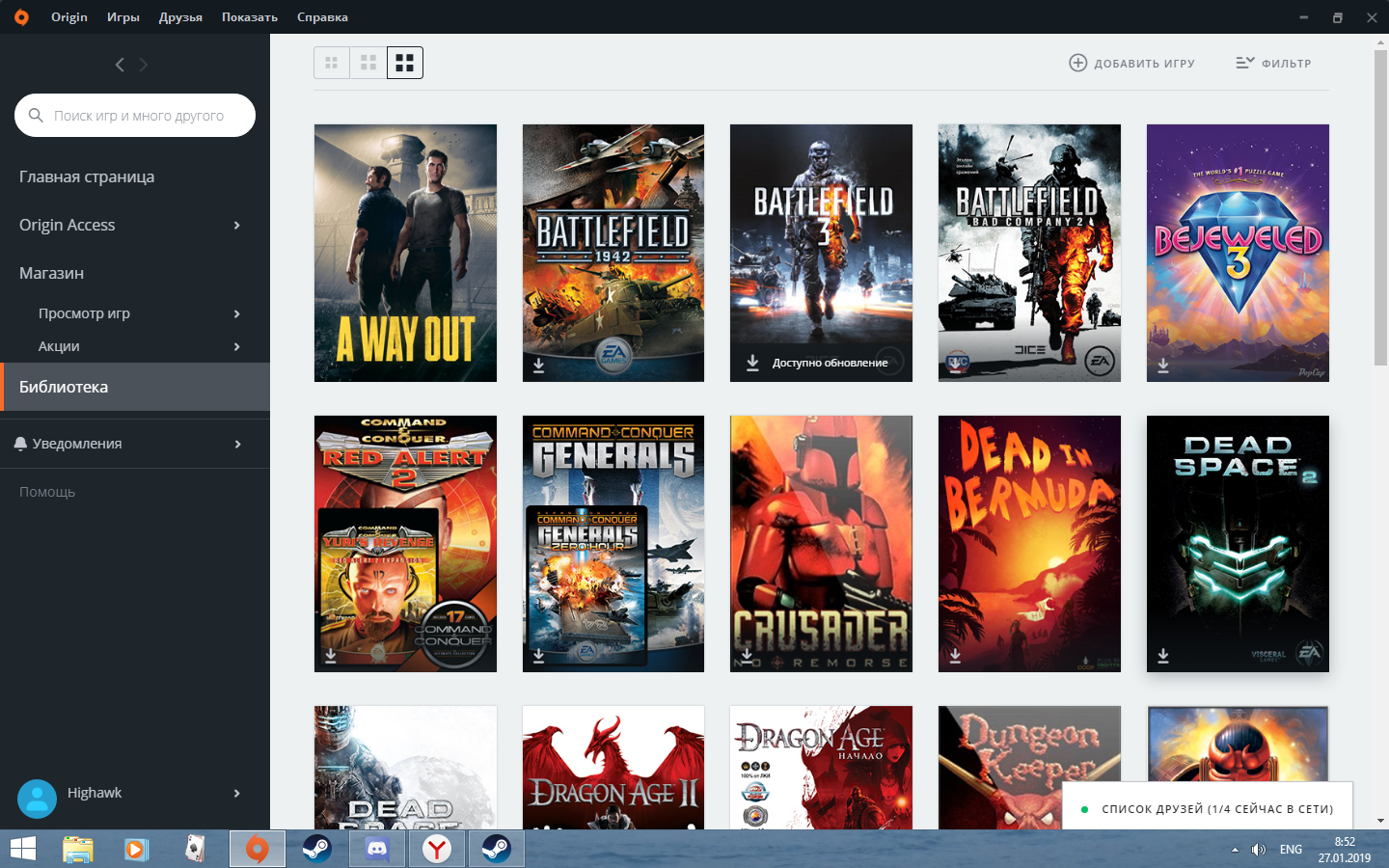Select Dungeon Keeper game cover
This screenshot has width=1389, height=868.
[x=1029, y=768]
